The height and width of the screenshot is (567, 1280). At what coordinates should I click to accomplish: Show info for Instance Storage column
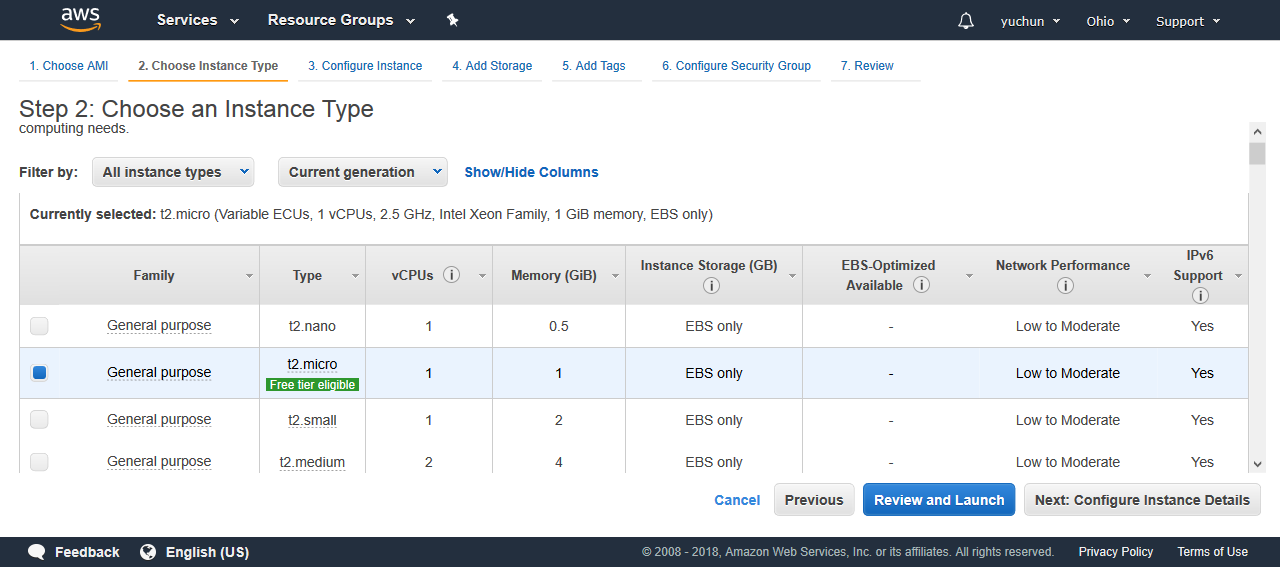(x=711, y=285)
